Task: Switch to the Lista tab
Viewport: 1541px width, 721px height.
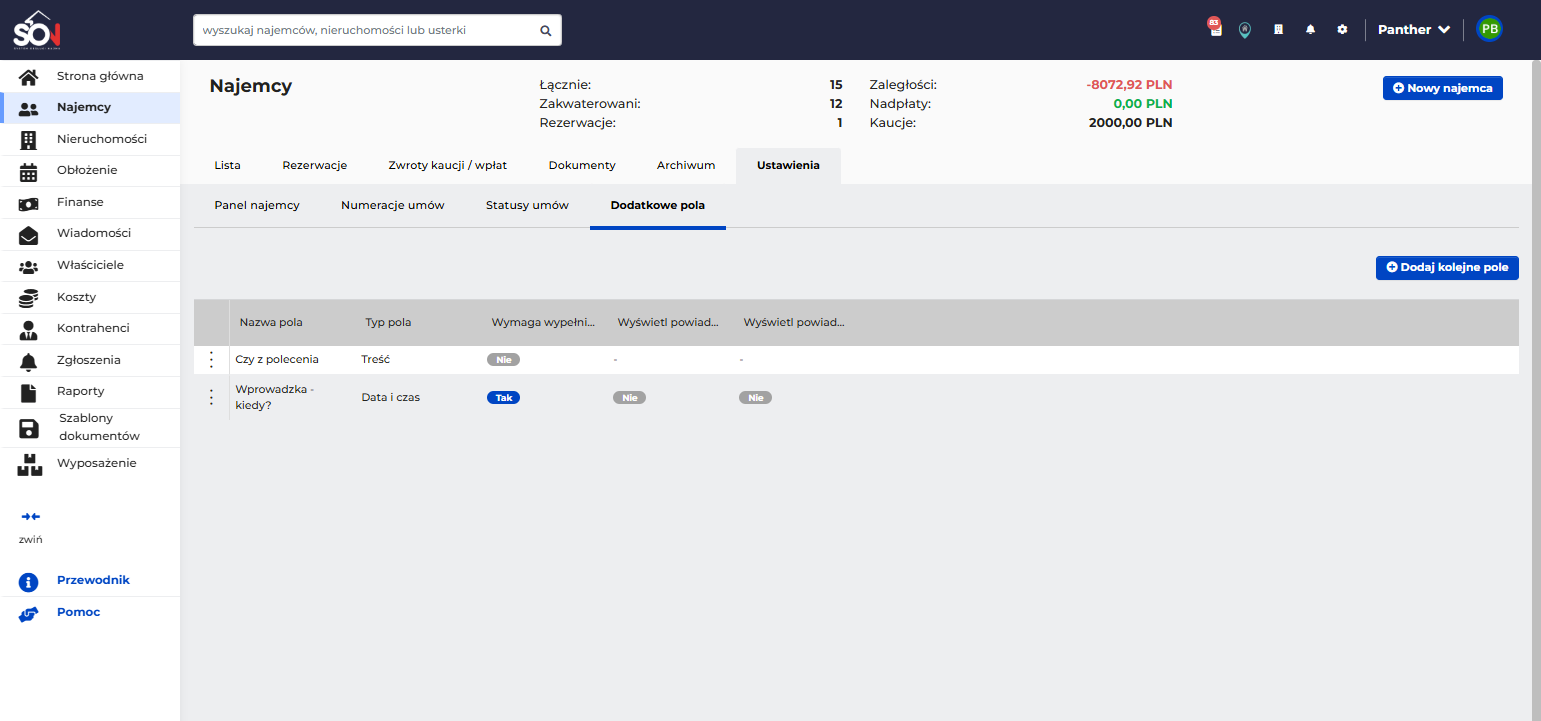Action: (x=228, y=165)
